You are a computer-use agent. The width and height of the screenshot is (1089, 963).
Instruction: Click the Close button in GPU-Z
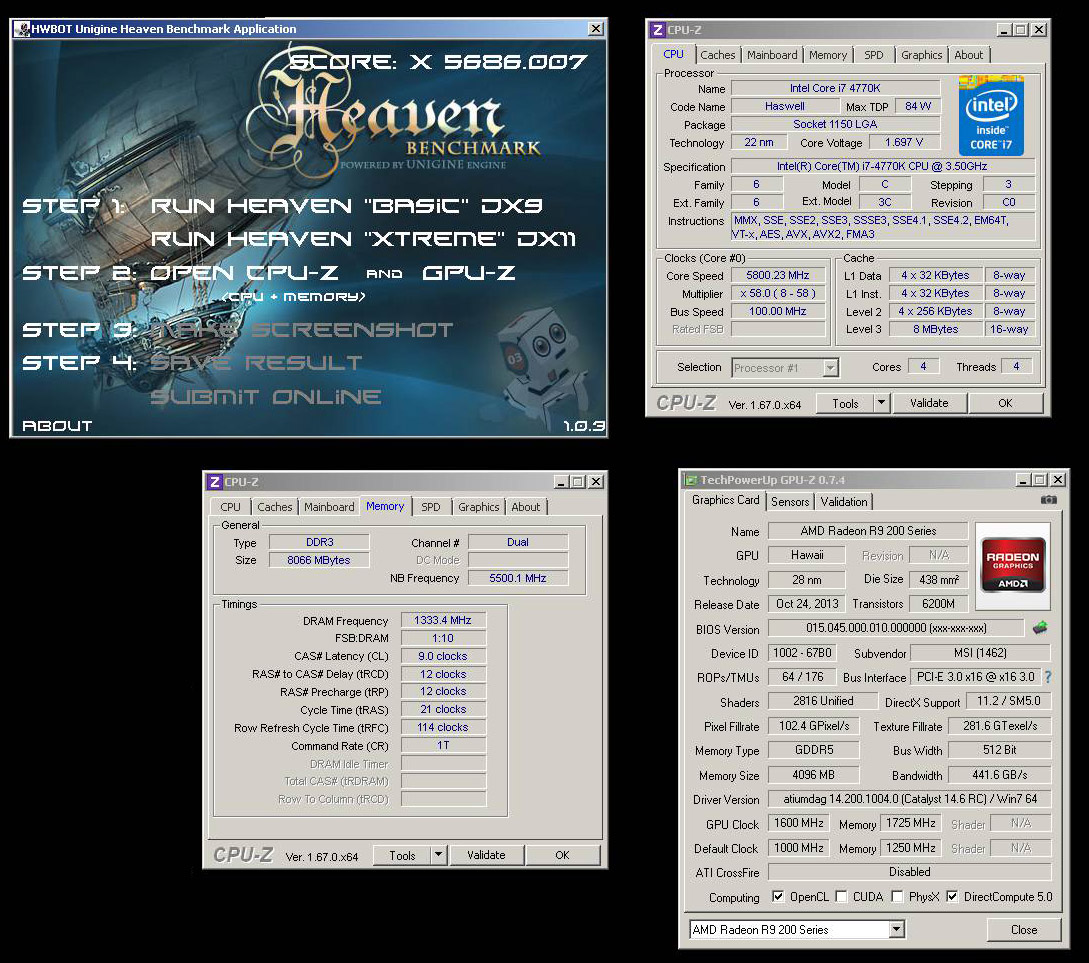click(x=1024, y=929)
